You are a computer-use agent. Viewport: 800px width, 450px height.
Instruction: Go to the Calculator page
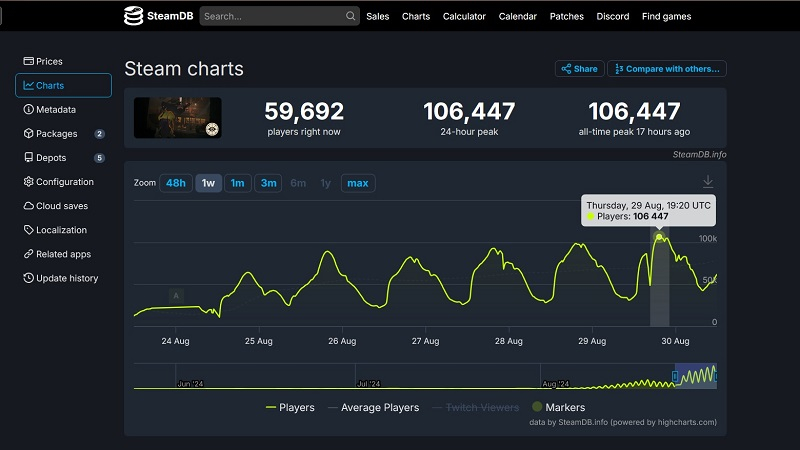click(464, 16)
